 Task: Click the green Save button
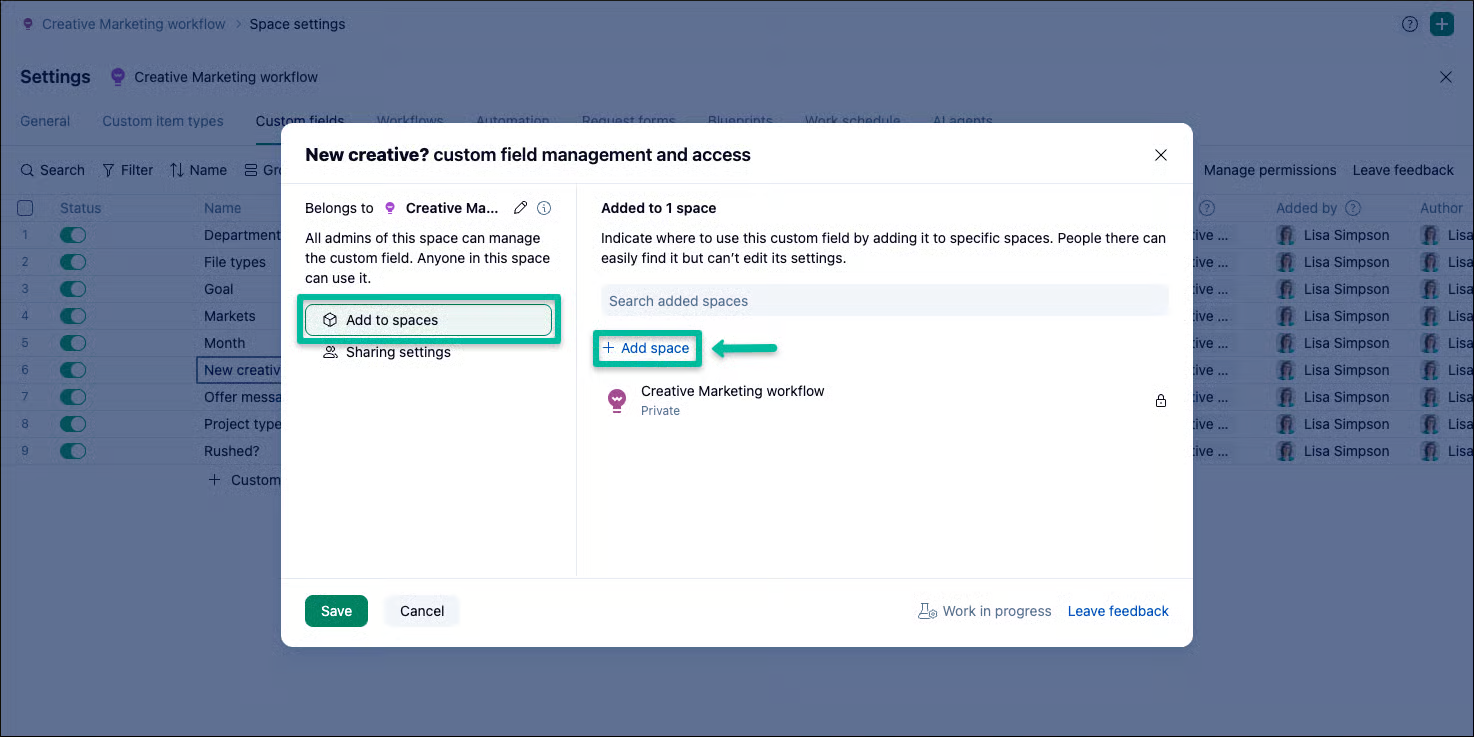pyautogui.click(x=336, y=611)
